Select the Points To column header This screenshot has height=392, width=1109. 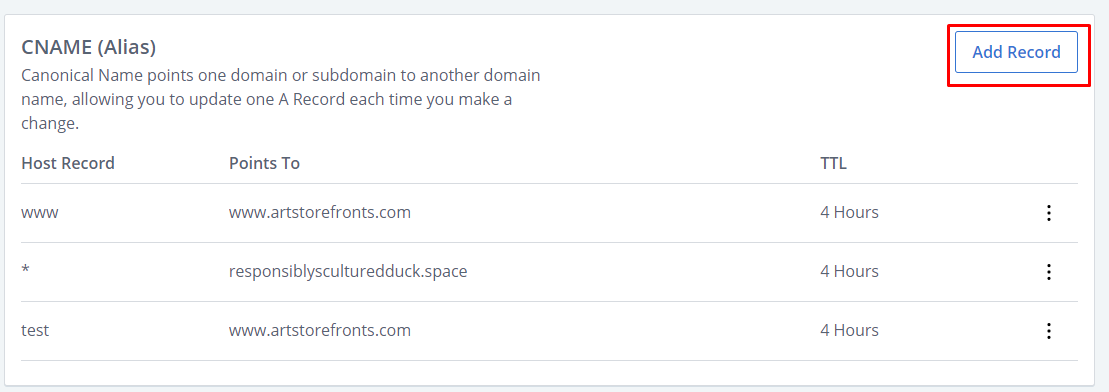coord(265,163)
